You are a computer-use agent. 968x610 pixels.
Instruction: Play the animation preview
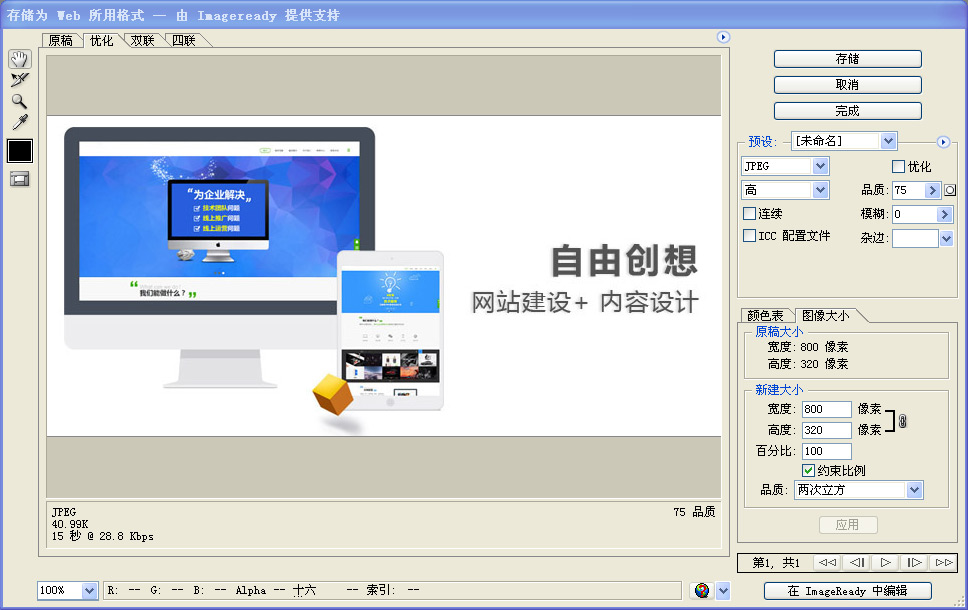[x=884, y=563]
